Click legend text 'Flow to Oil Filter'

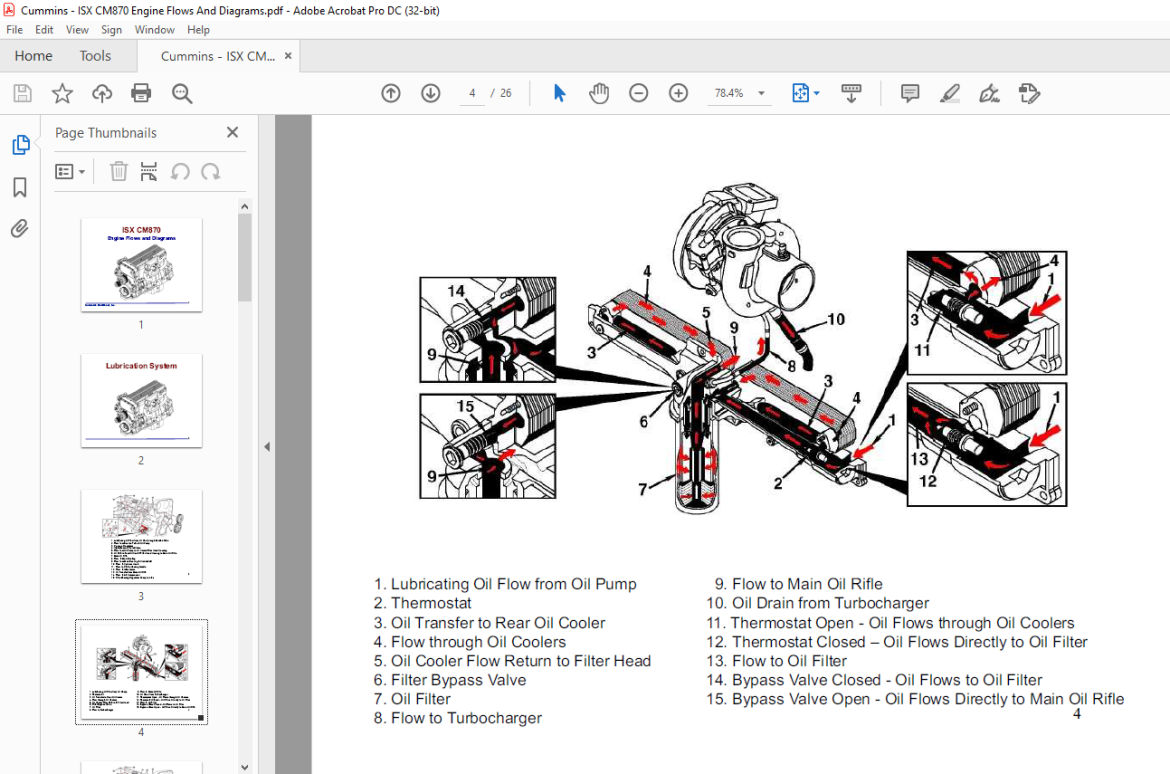789,661
